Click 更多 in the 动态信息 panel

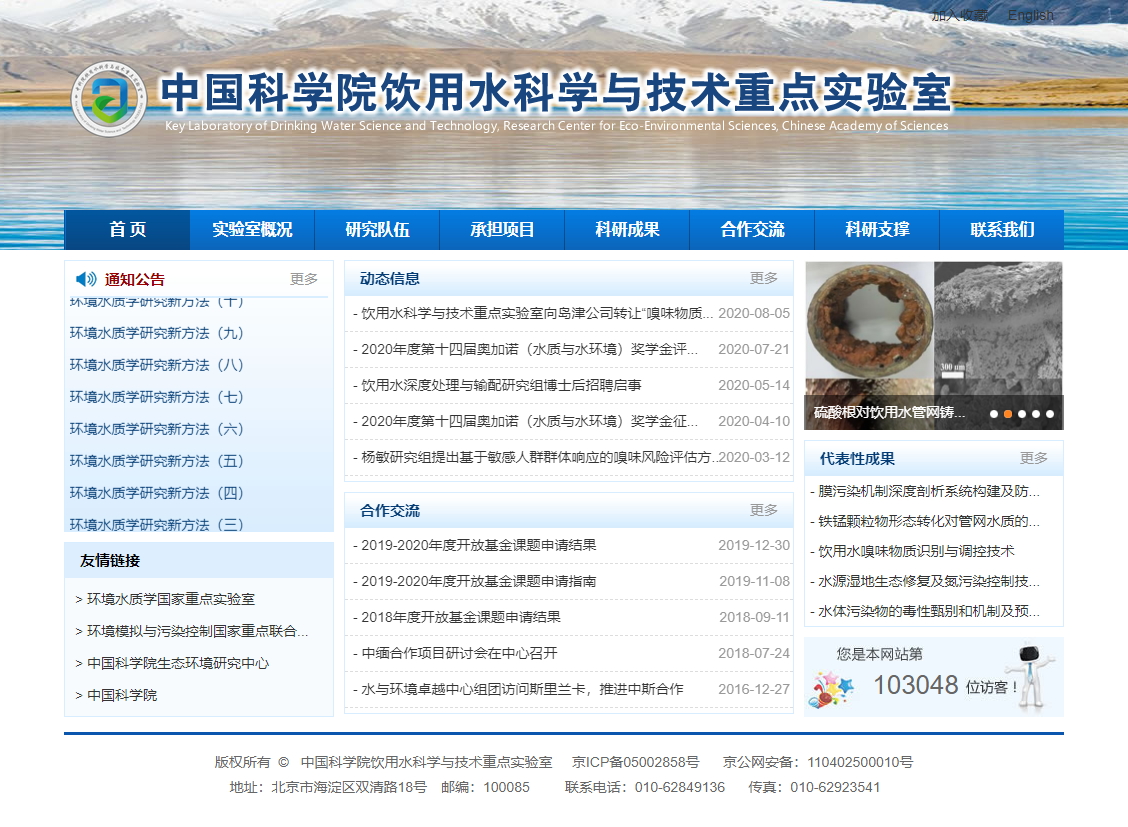click(763, 278)
